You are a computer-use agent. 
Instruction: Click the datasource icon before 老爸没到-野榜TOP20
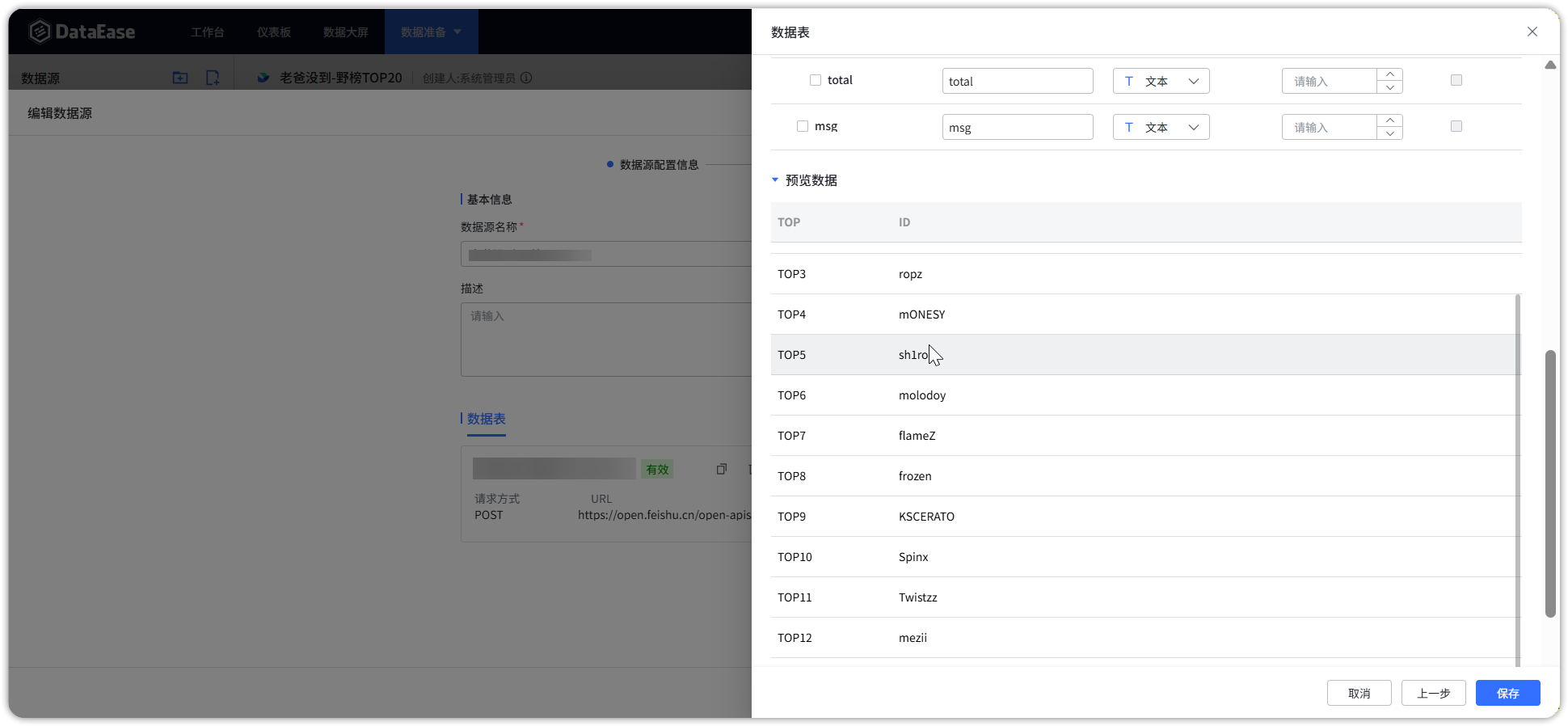tap(263, 78)
